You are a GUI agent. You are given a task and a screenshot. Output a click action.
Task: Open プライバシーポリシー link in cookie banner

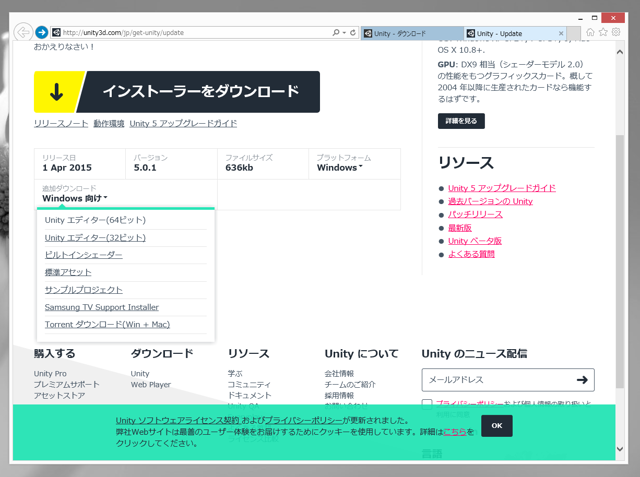(303, 421)
